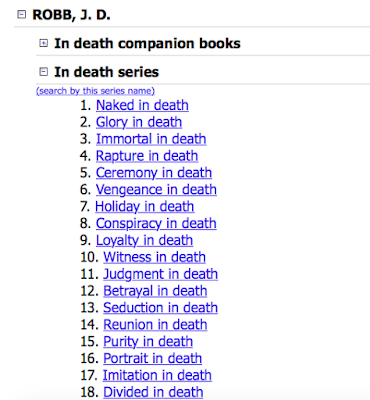Open Holiday in death link
The width and height of the screenshot is (370, 400).
(145, 206)
